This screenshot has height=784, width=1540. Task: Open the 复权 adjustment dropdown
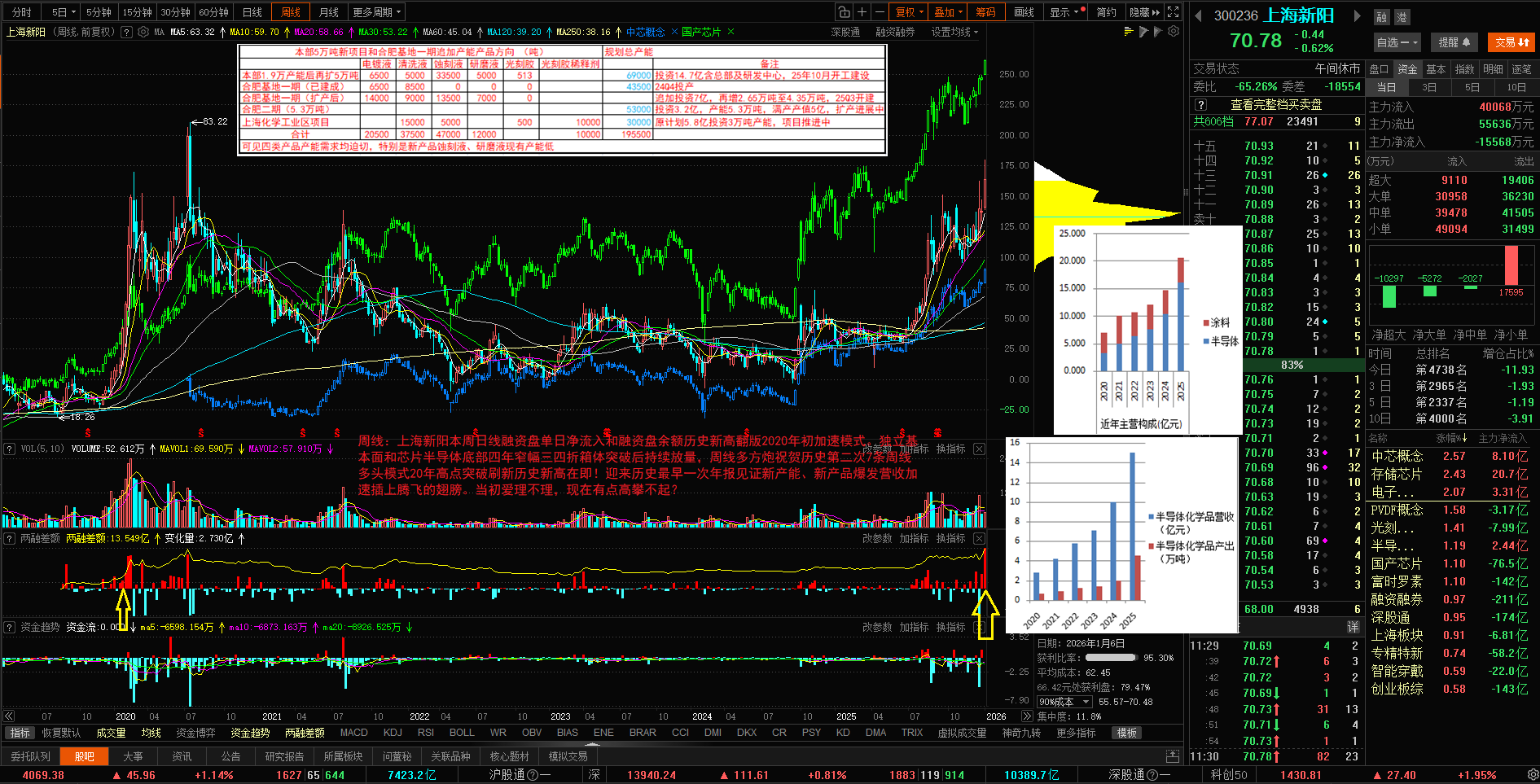pos(910,12)
